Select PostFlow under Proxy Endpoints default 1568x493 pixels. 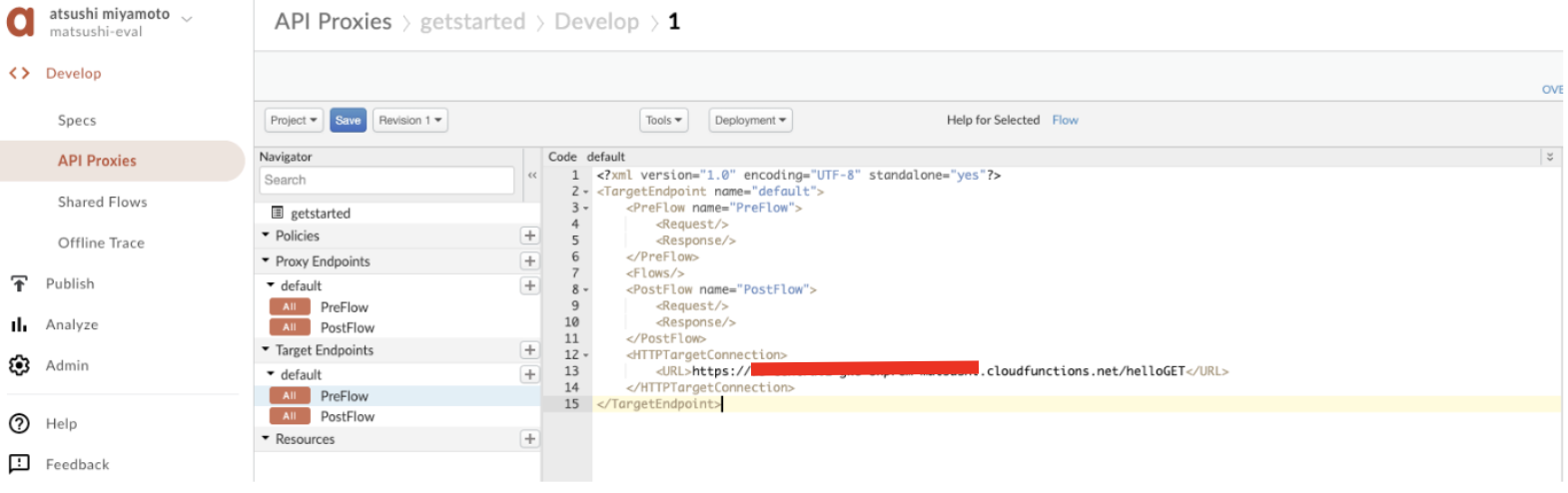point(348,327)
